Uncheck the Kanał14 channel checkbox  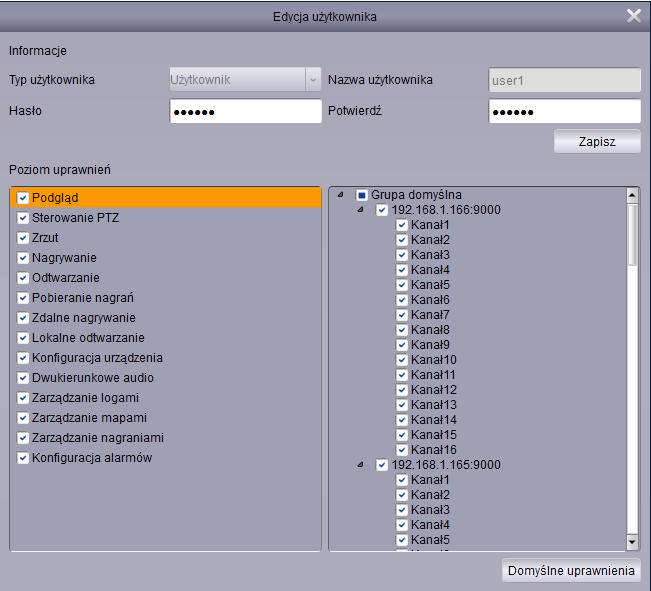pyautogui.click(x=401, y=419)
